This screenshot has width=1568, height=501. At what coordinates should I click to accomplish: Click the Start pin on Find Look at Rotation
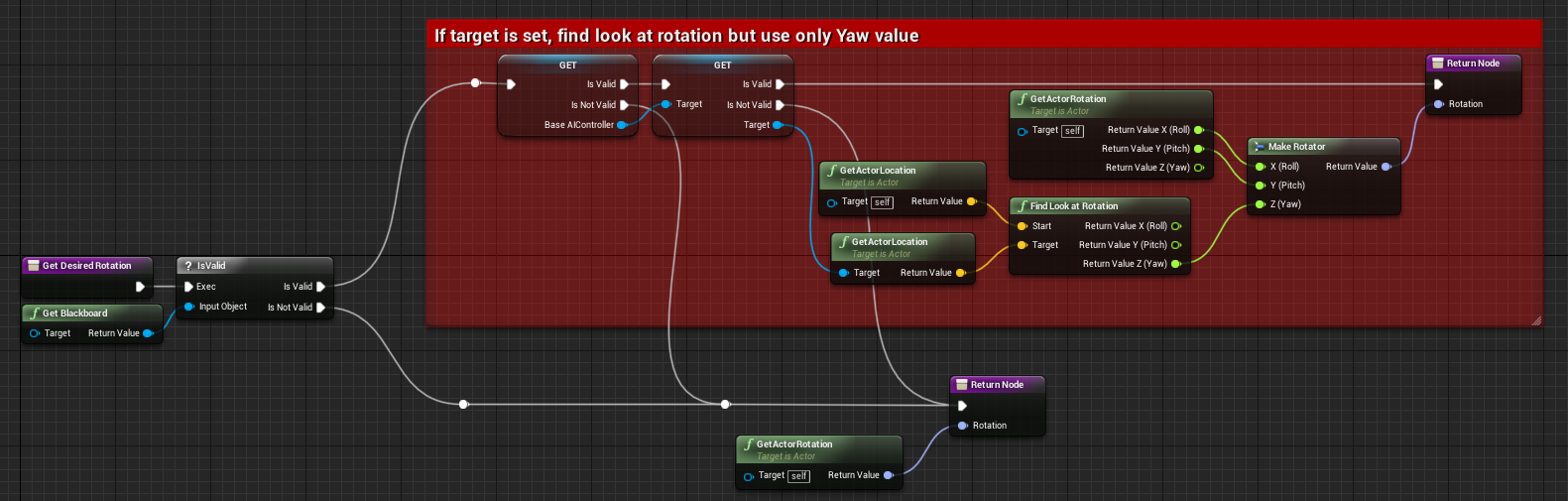tap(1022, 226)
